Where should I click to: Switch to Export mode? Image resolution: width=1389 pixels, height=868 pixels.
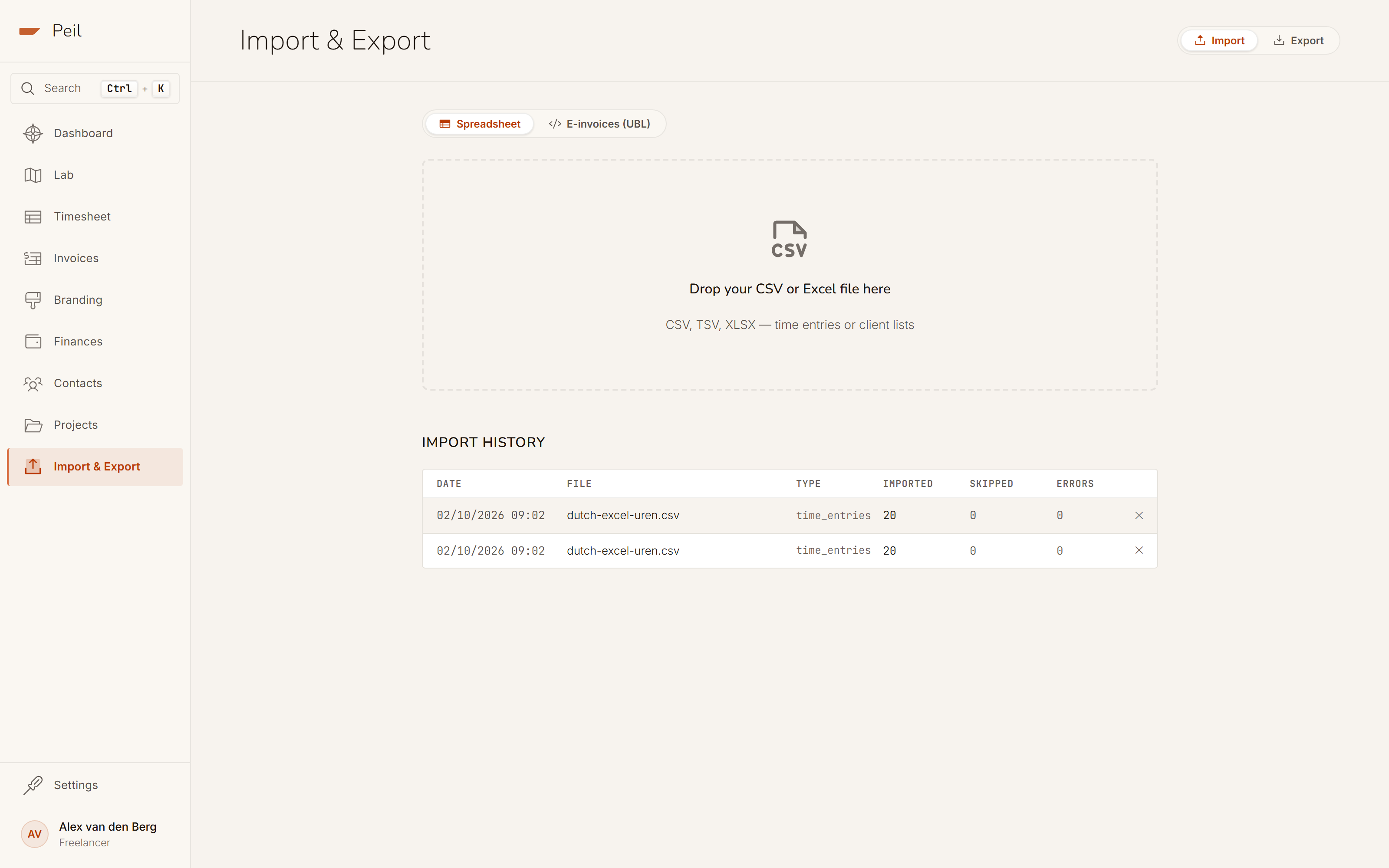click(x=1298, y=41)
